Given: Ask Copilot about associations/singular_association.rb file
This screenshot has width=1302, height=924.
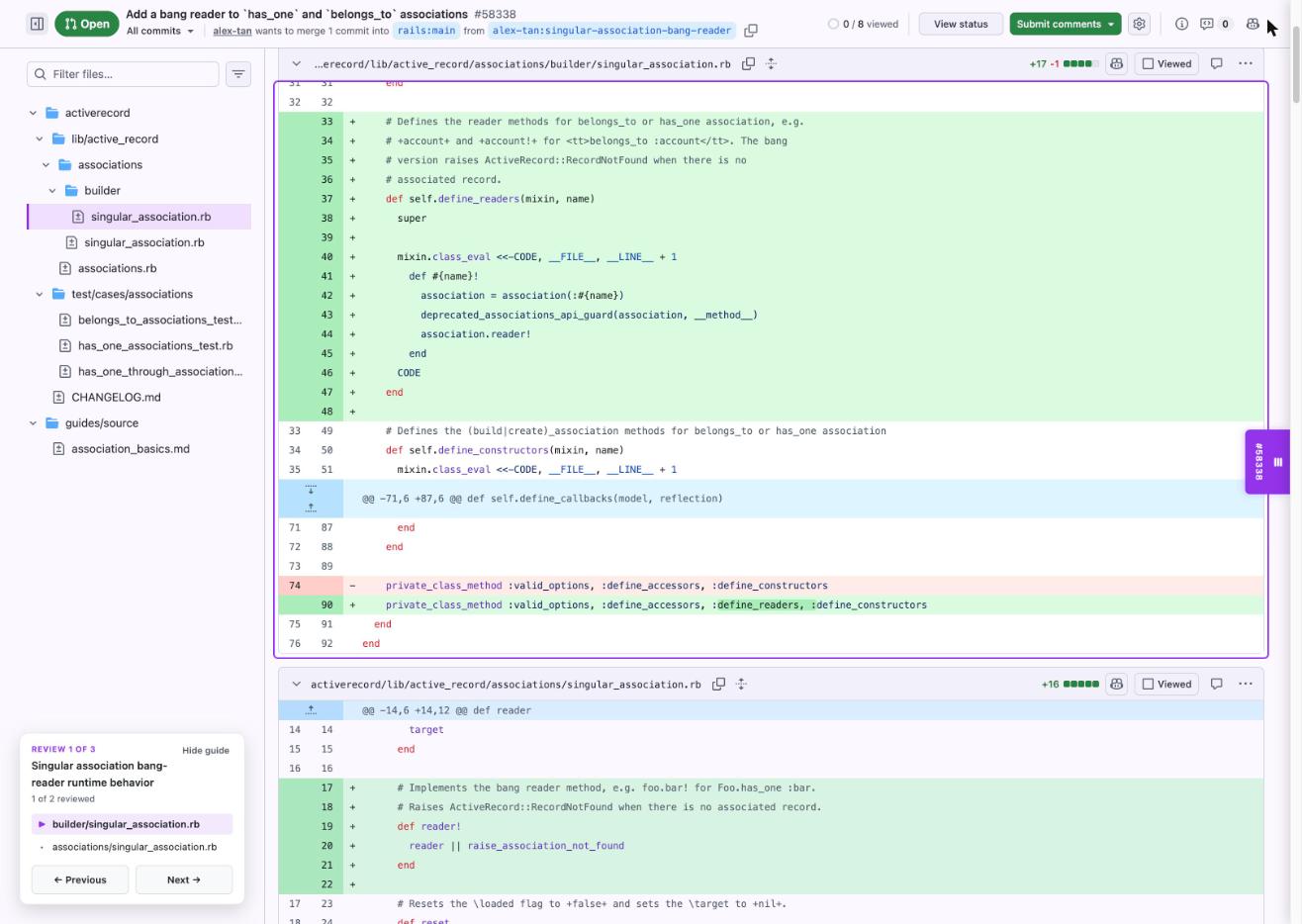Looking at the screenshot, I should [1117, 684].
